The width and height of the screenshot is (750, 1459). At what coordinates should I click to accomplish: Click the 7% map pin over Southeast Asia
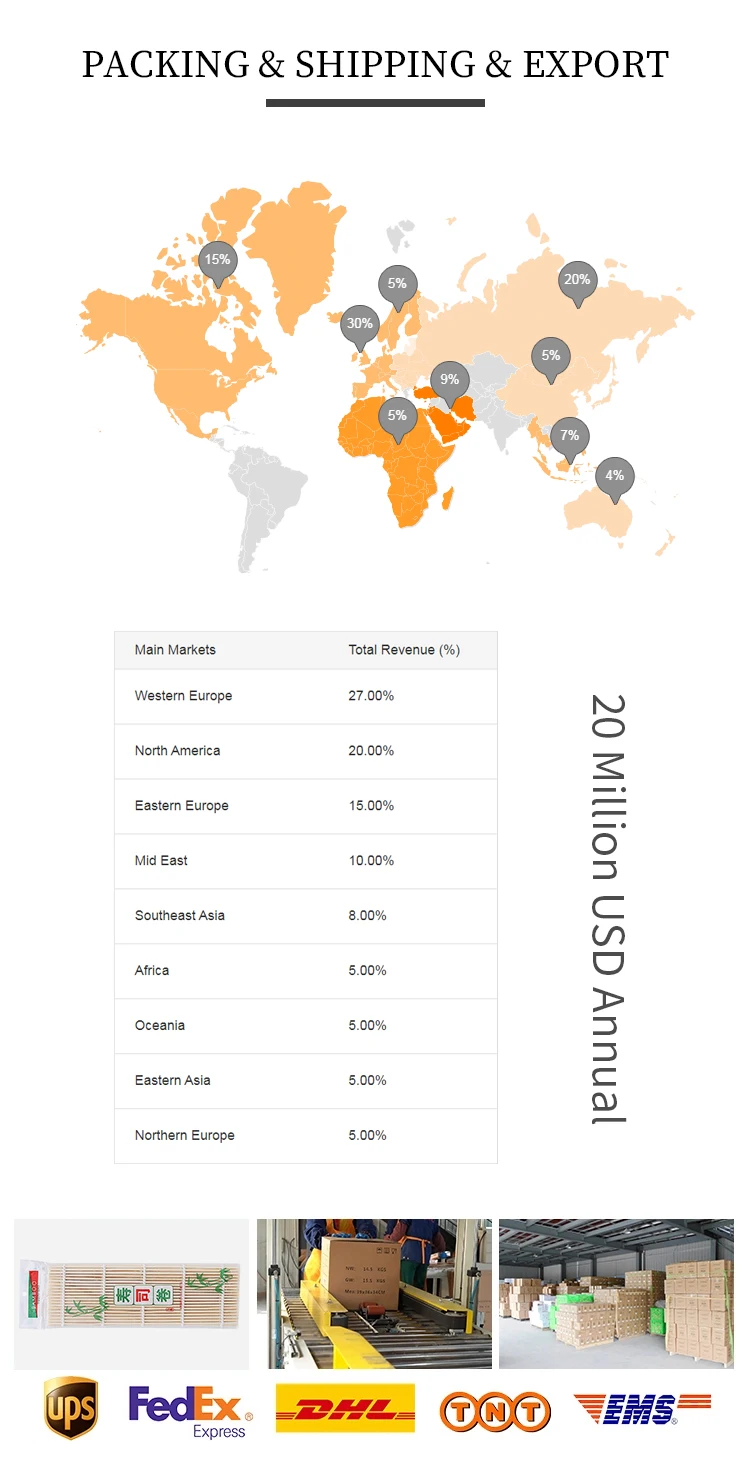(x=569, y=437)
